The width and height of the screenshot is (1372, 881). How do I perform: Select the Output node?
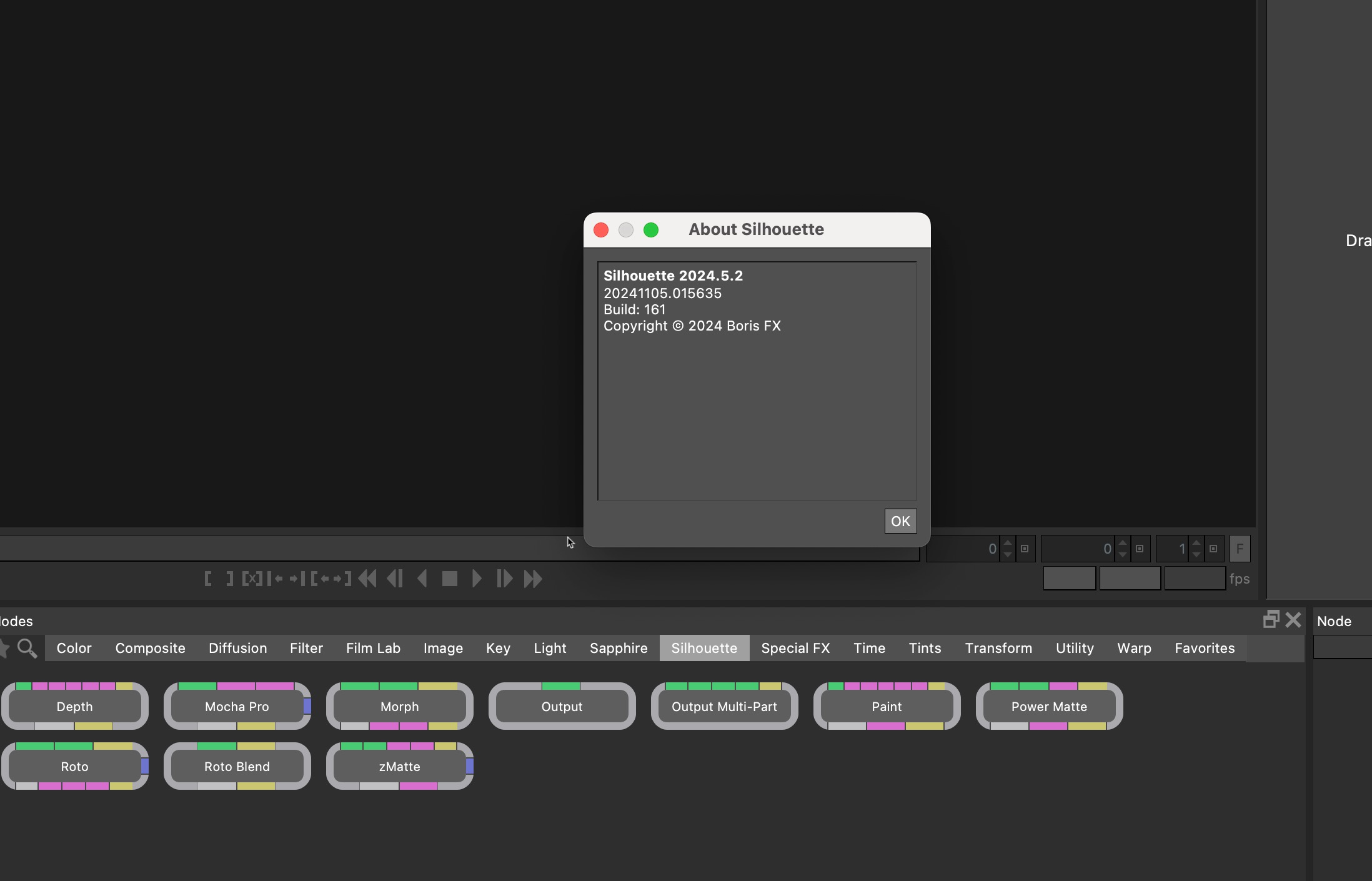(562, 706)
